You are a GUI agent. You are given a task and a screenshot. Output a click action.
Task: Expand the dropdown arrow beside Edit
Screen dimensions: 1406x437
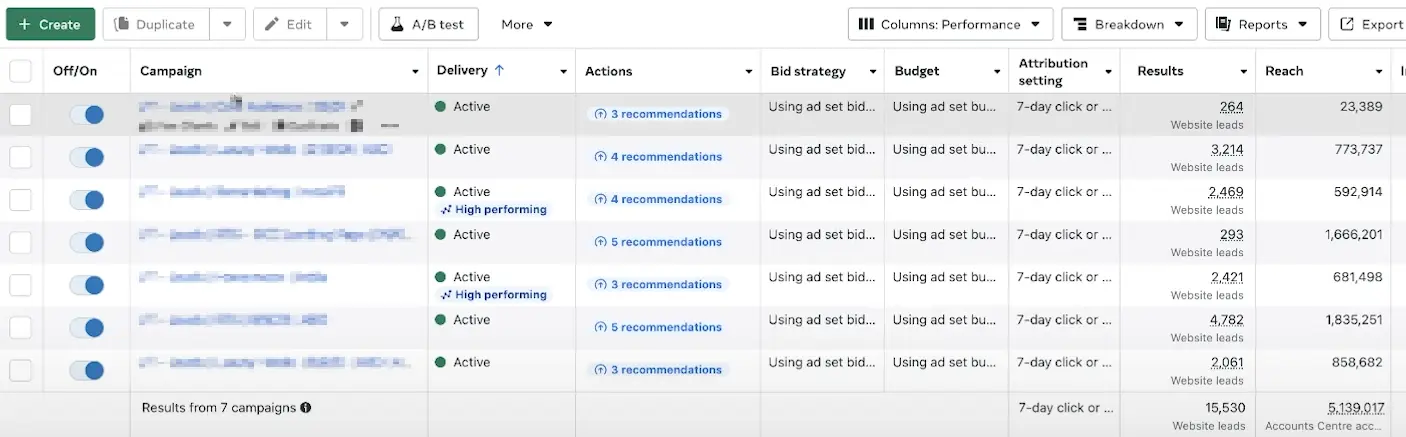pos(344,24)
